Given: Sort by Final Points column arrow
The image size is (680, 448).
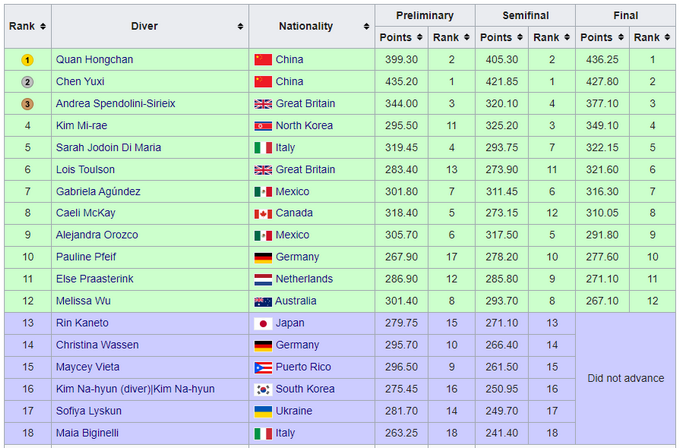Looking at the screenshot, I should click(x=620, y=38).
